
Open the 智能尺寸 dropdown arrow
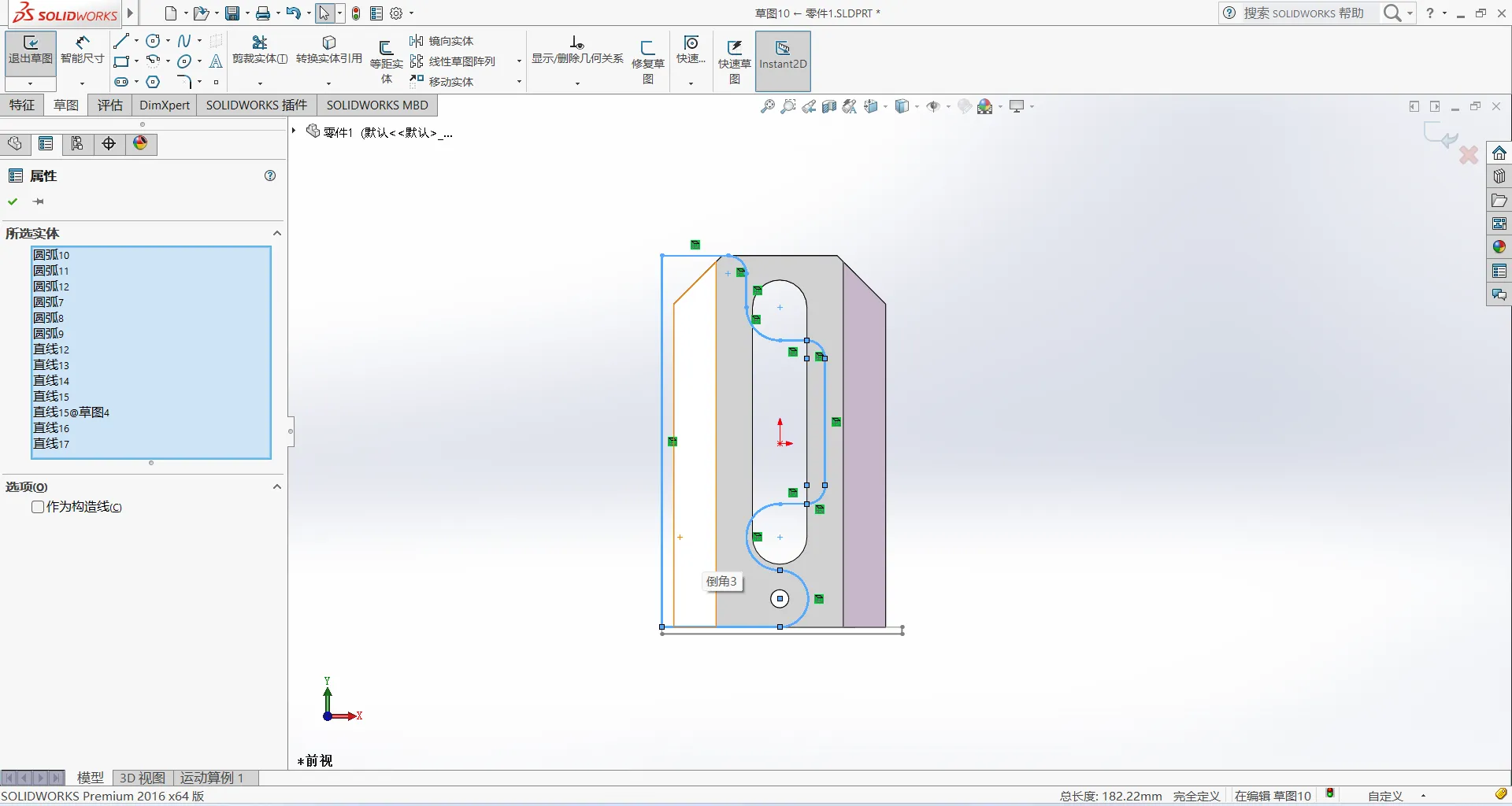click(x=82, y=83)
